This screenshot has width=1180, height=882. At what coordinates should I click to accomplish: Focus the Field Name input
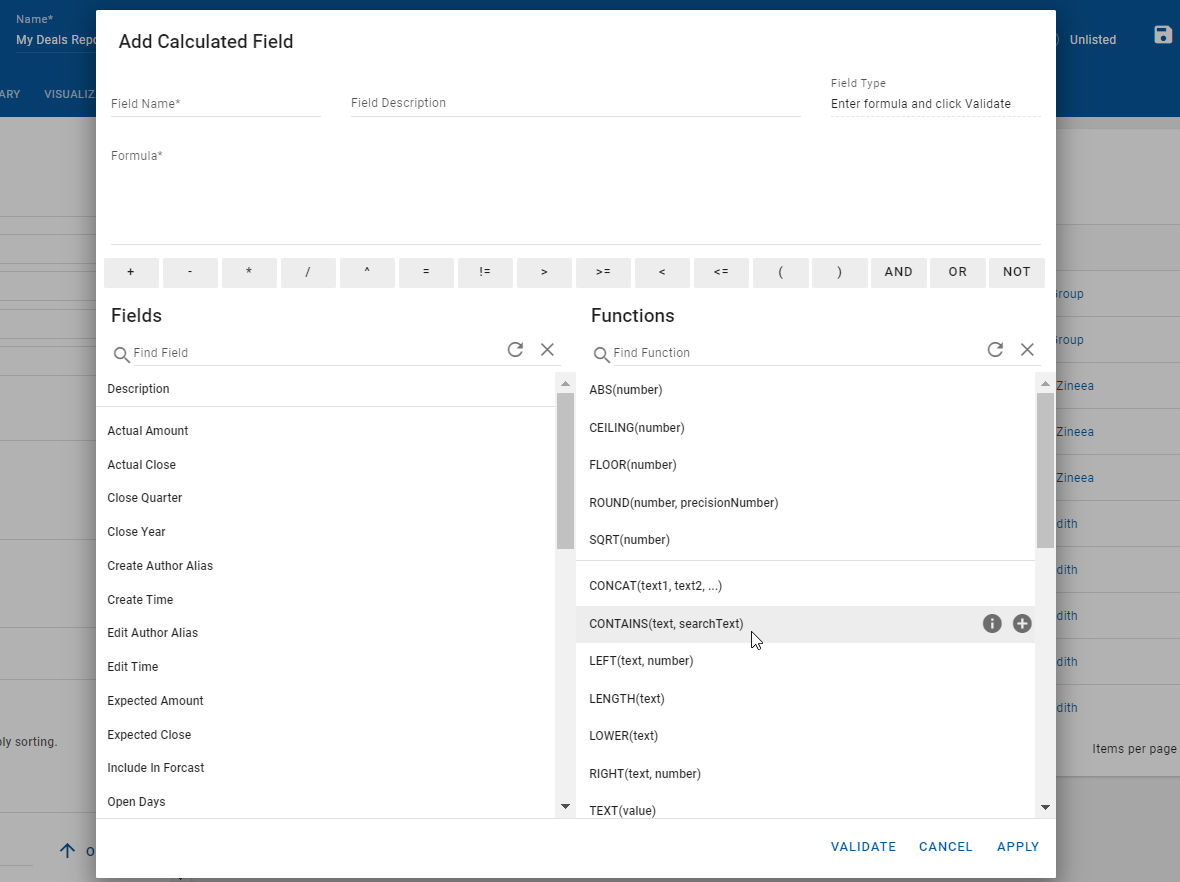215,104
